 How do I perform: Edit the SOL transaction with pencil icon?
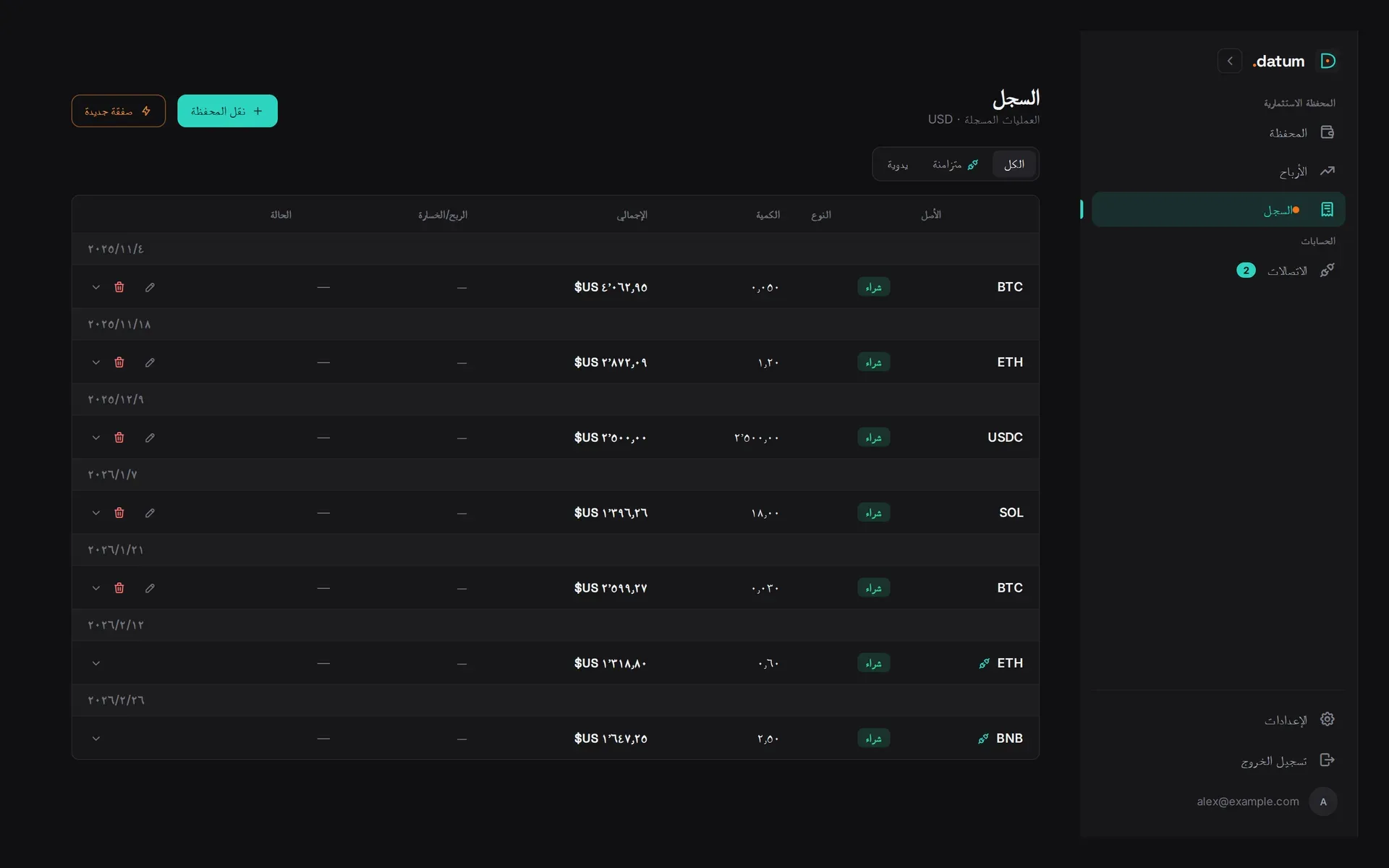coord(150,513)
